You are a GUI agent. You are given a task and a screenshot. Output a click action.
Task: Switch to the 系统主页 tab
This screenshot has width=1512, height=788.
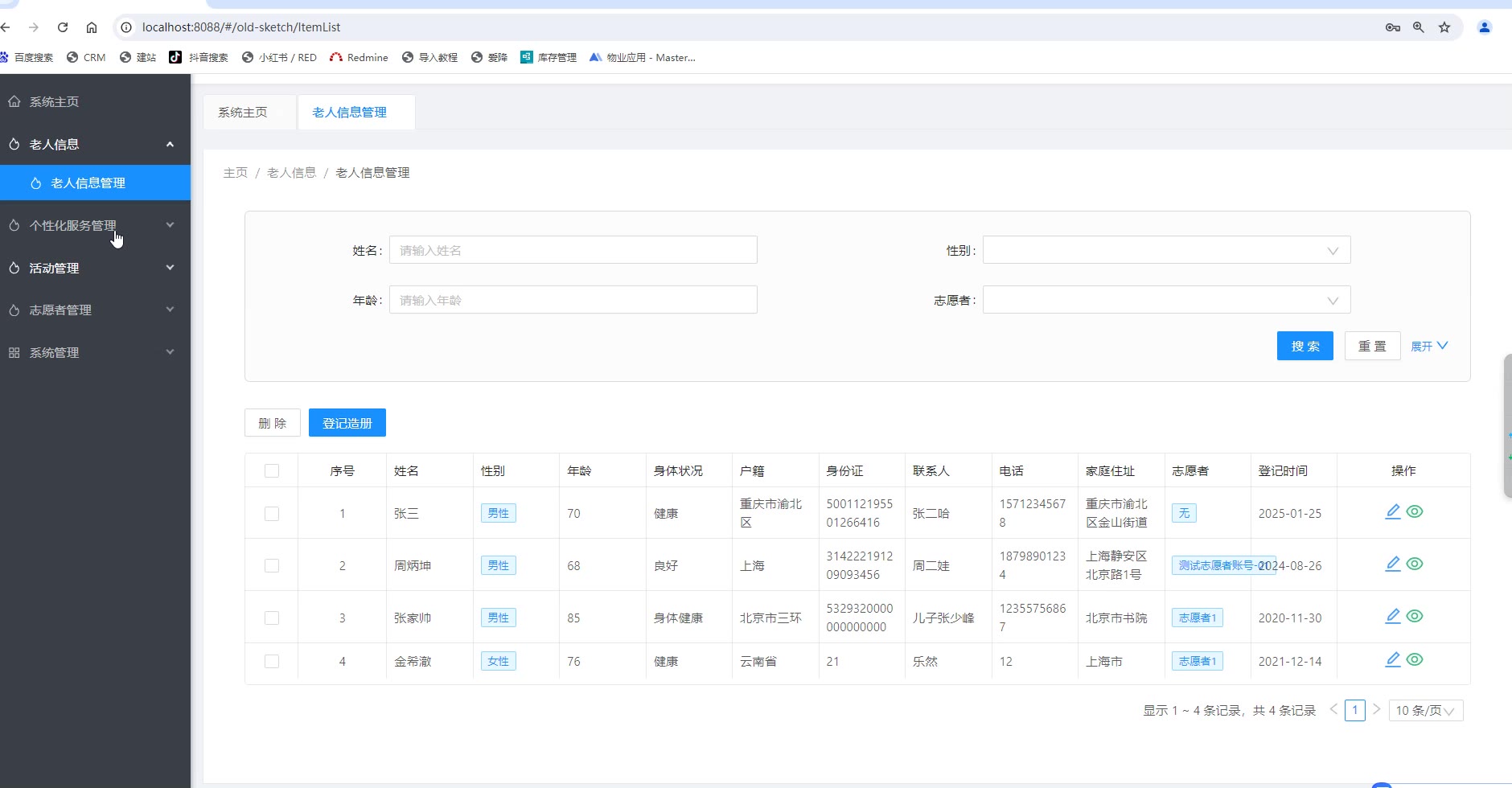click(243, 113)
